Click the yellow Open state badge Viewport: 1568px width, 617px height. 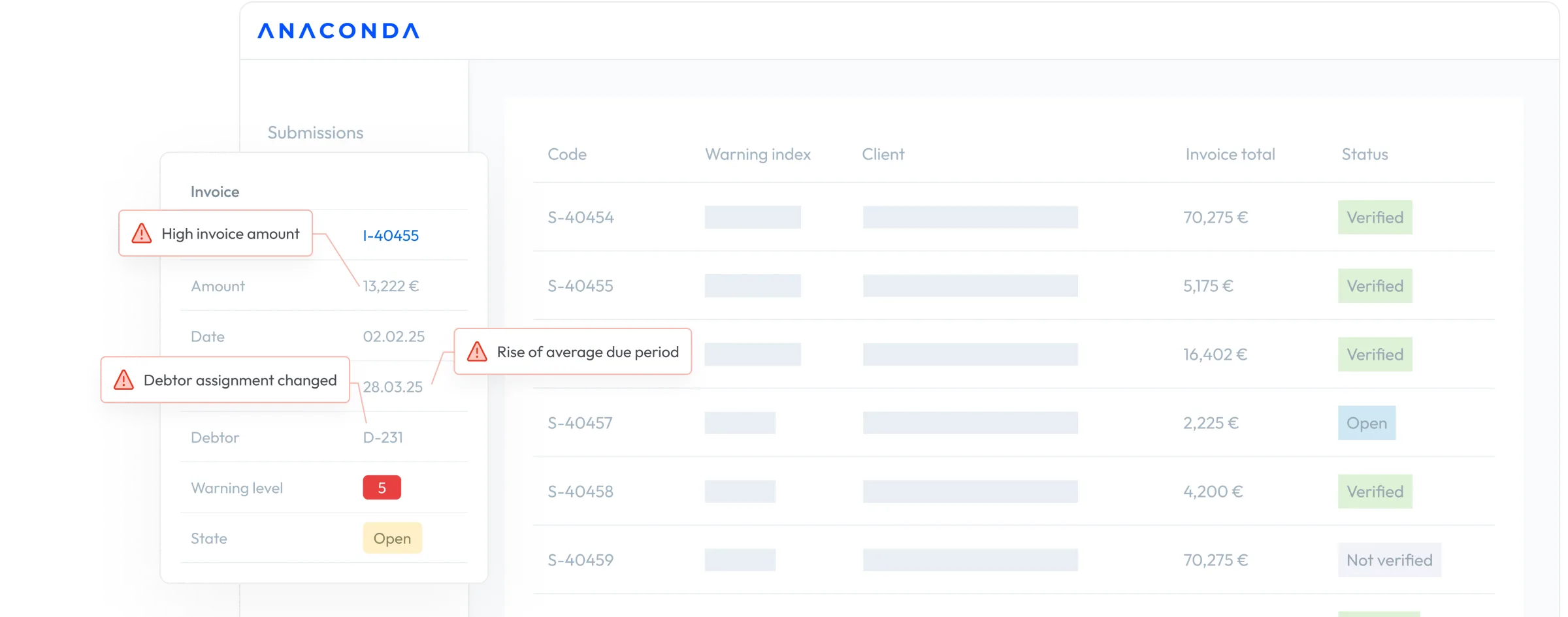(x=392, y=538)
